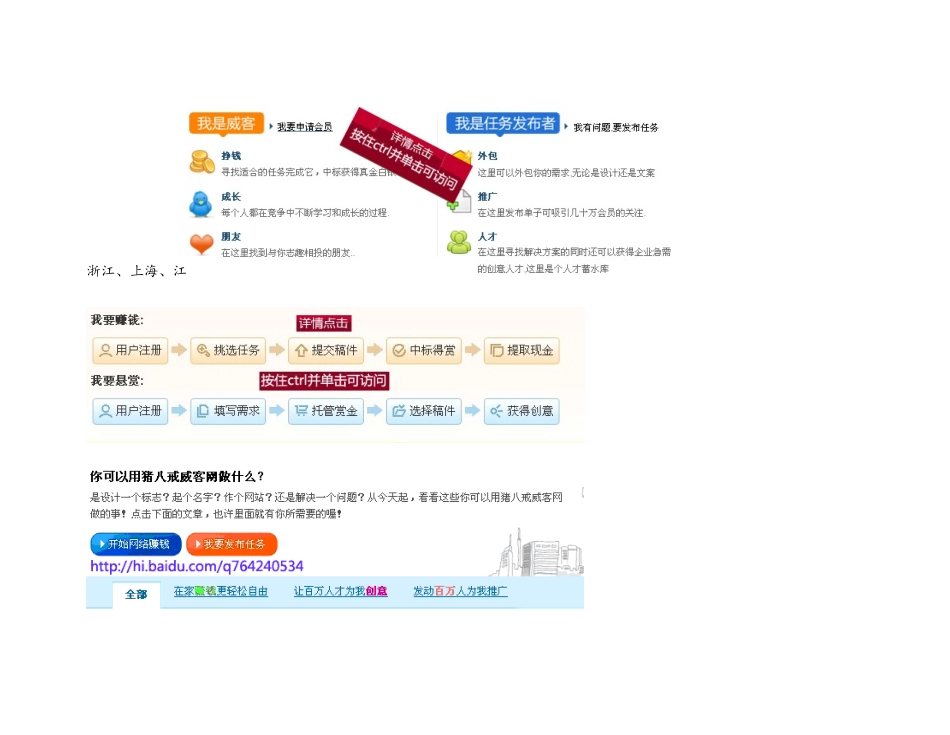
Task: Click the 选择稿件 step button
Action: click(x=424, y=411)
